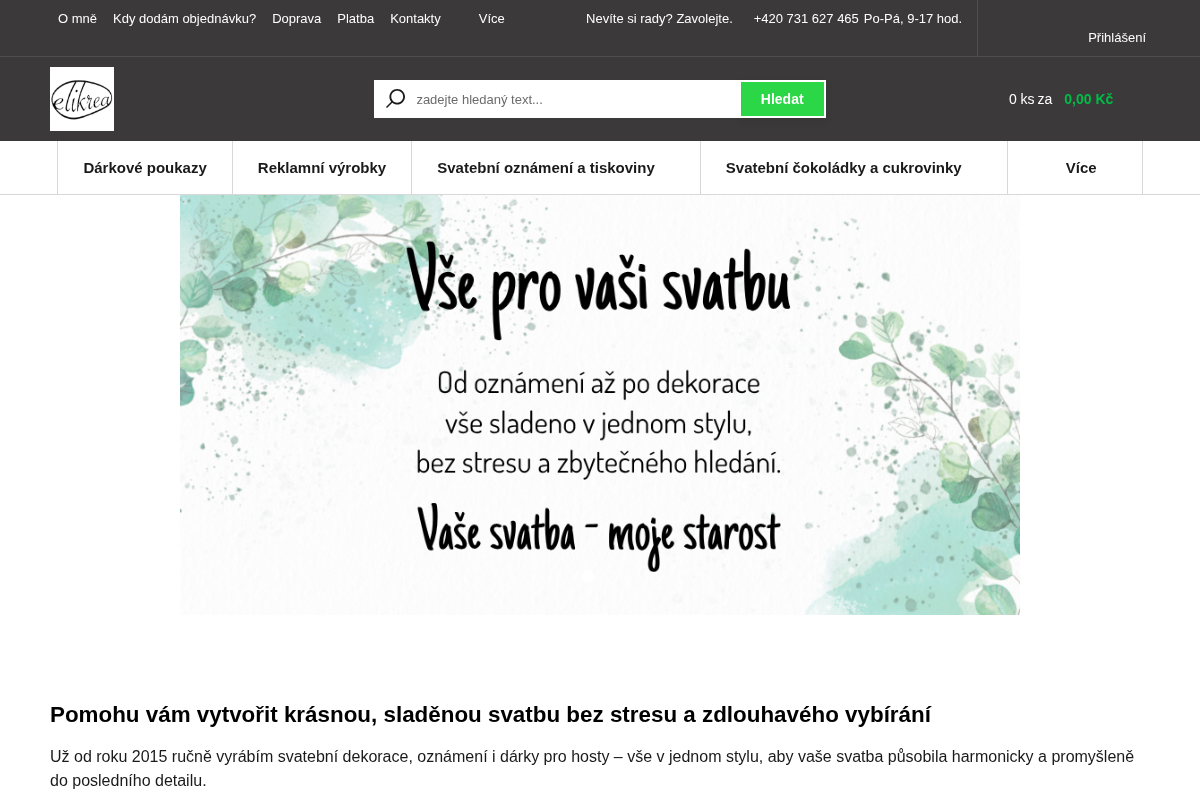Expand the top bar Více menu
Image resolution: width=1200 pixels, height=800 pixels.
[x=491, y=18]
